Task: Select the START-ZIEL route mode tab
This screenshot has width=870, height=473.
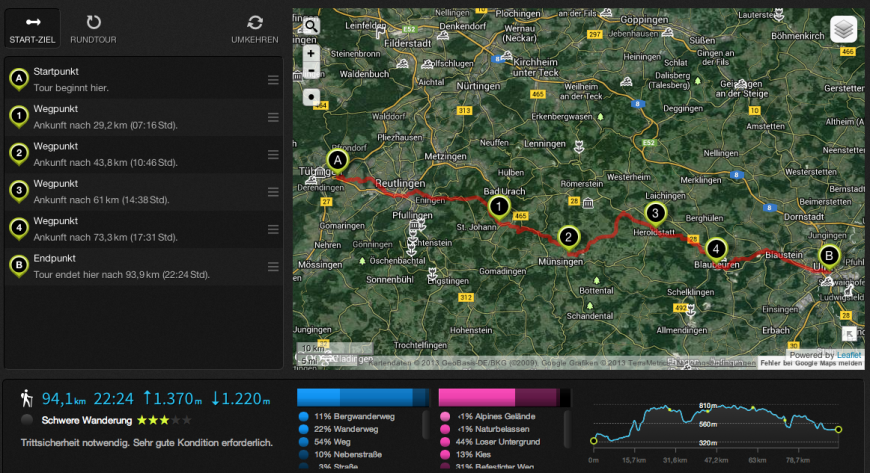Action: point(32,28)
